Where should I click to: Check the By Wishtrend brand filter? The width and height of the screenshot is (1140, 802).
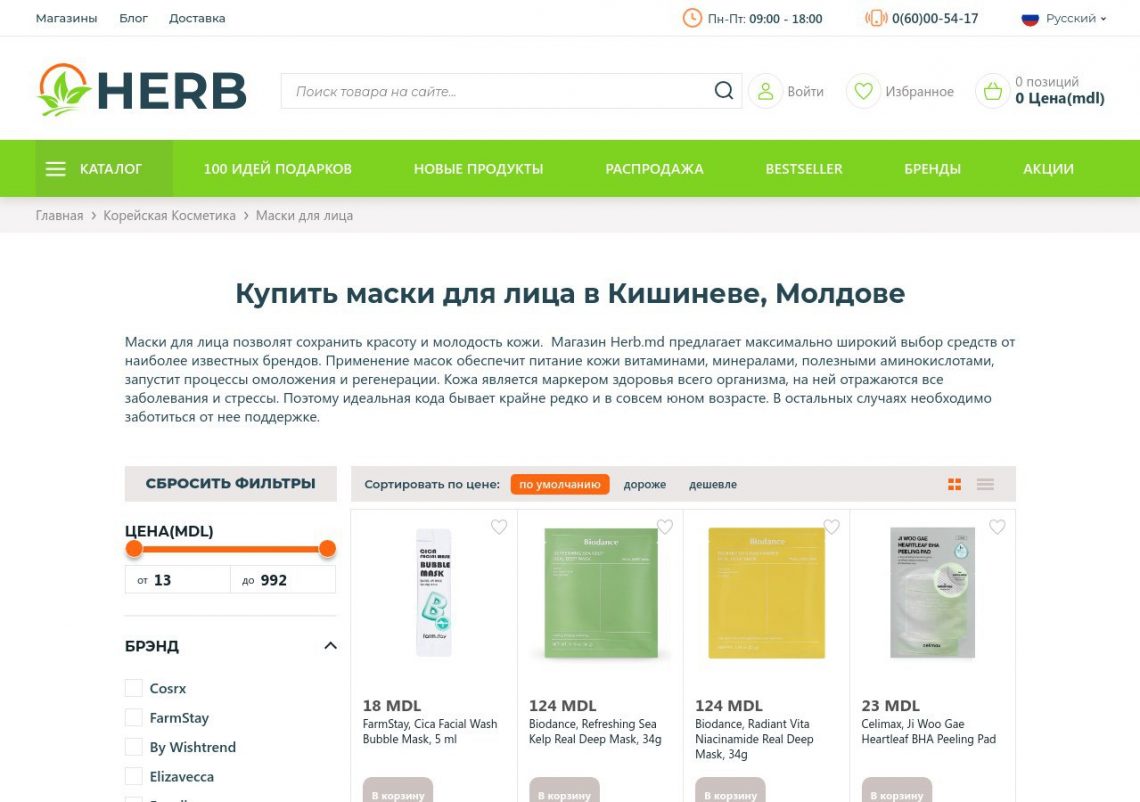click(134, 747)
